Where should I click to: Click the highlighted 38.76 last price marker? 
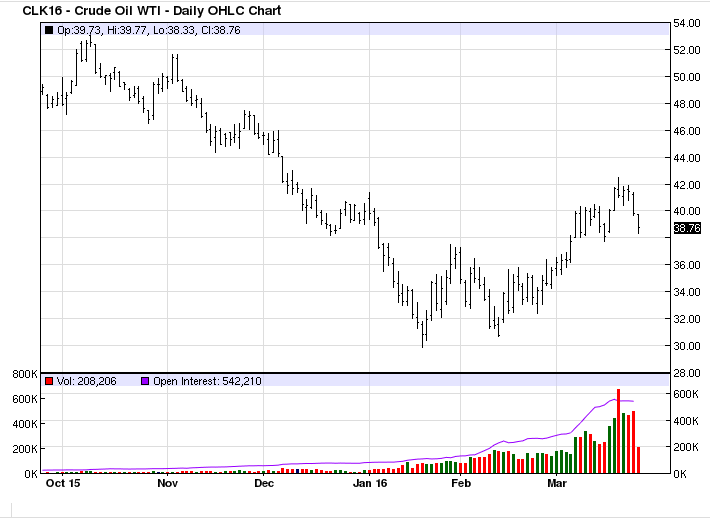687,228
